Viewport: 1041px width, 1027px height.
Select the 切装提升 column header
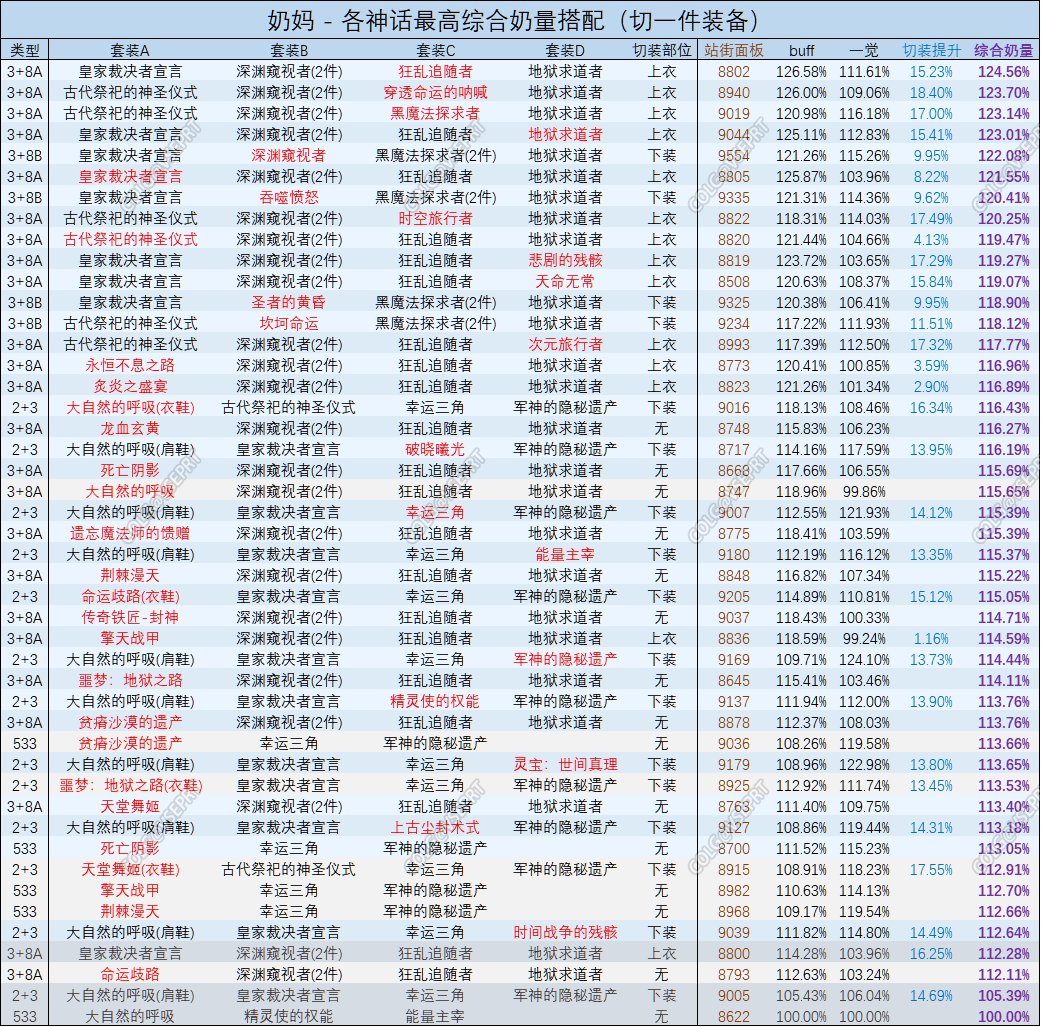(x=930, y=50)
